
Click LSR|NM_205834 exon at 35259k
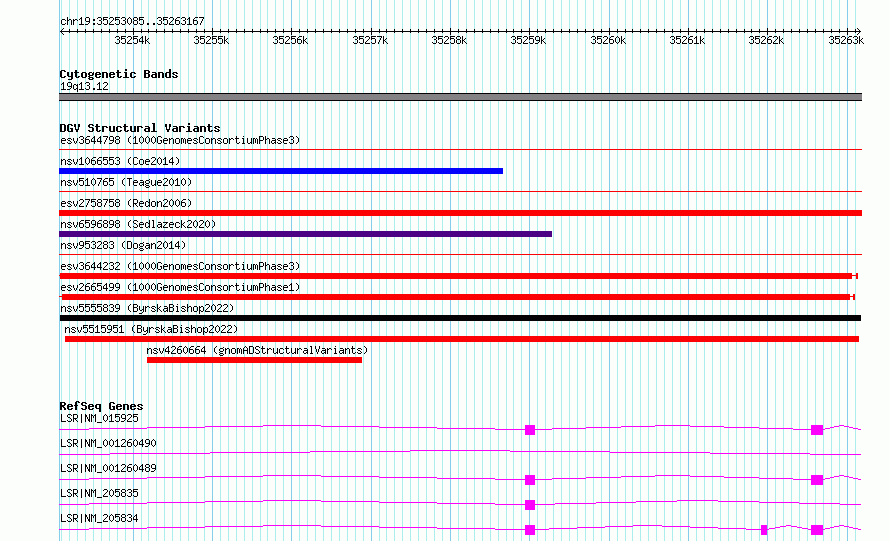tap(530, 530)
